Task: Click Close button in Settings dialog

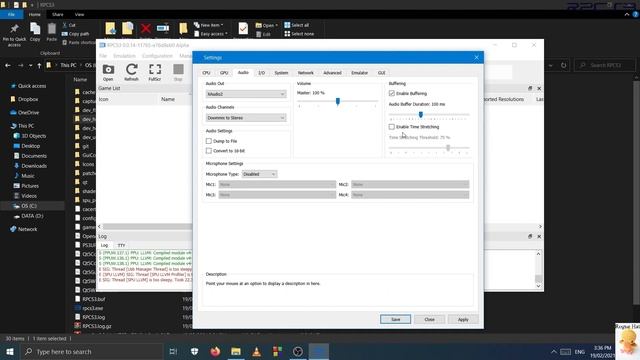Action: (429, 319)
